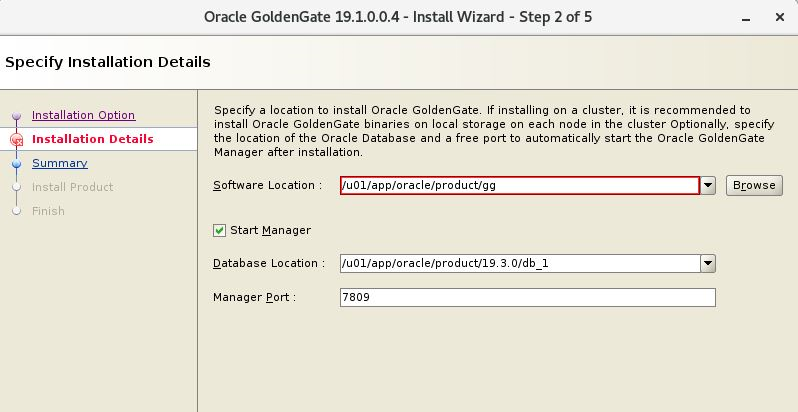
Task: Click the Software Location text field
Action: pyautogui.click(x=520, y=186)
